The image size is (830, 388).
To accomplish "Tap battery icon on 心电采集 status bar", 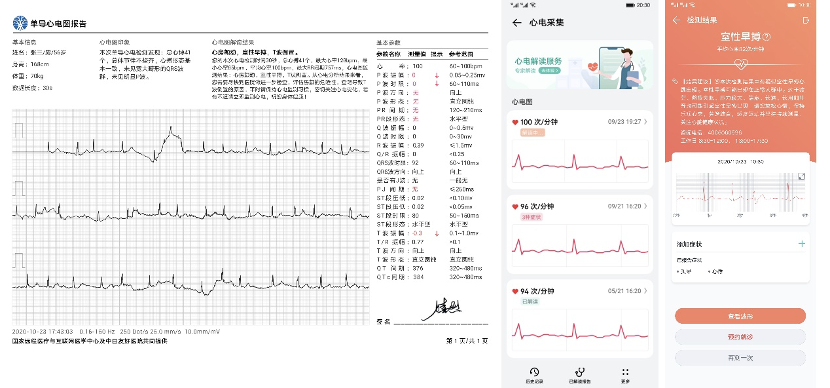I will [629, 5].
